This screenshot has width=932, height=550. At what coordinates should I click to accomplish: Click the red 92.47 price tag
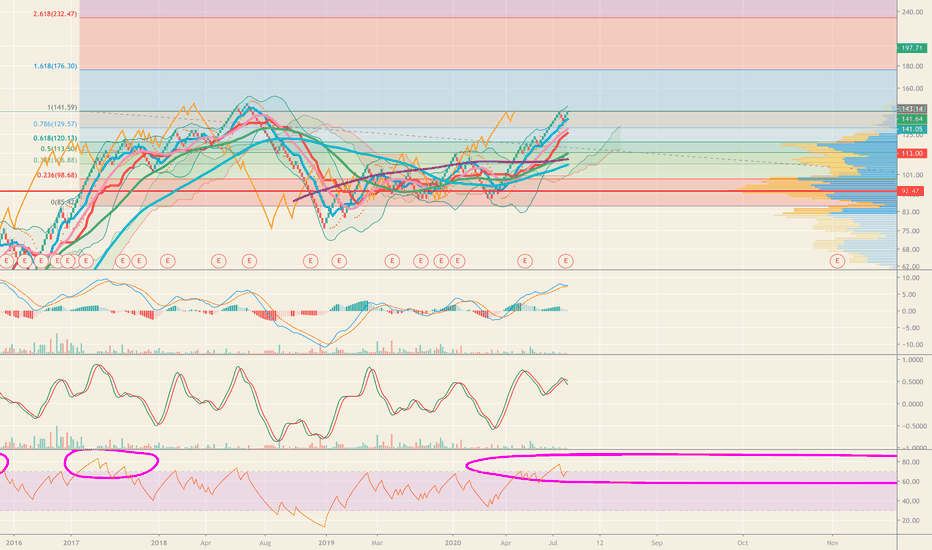912,191
